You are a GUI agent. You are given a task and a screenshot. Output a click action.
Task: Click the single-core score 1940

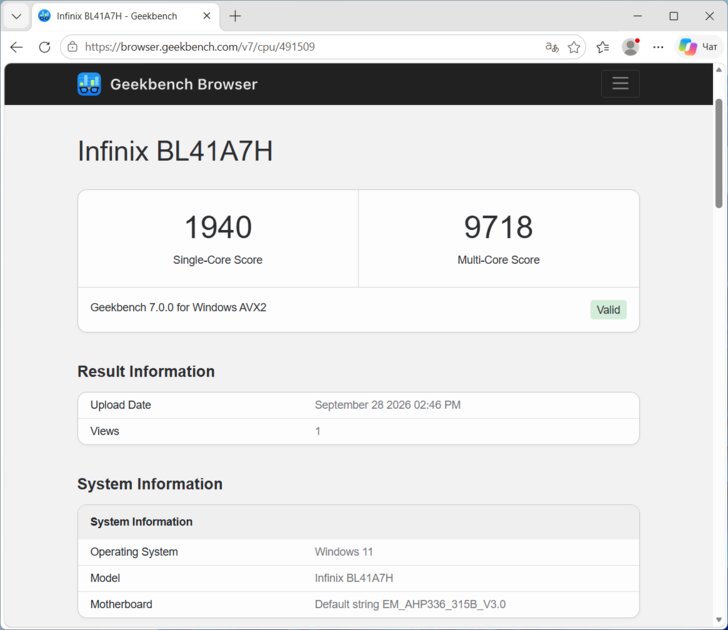(x=218, y=227)
